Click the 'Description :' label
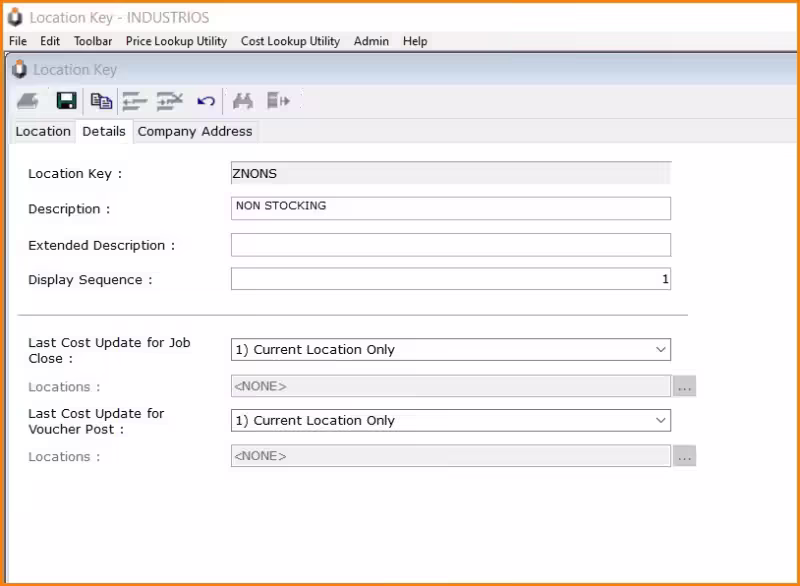 69,209
